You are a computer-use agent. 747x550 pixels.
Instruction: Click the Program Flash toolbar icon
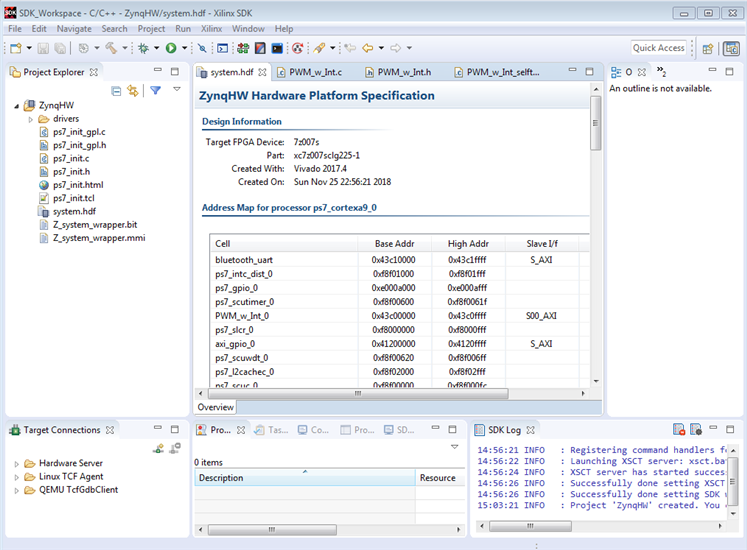click(x=260, y=48)
